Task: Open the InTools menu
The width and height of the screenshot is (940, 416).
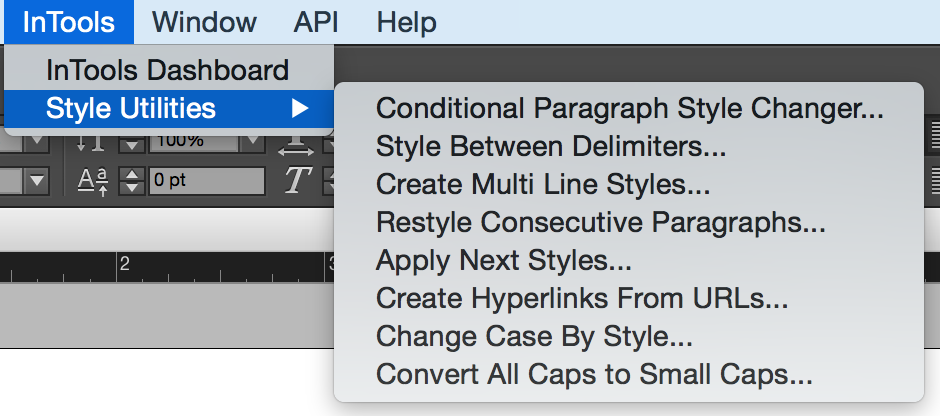Action: [x=68, y=22]
